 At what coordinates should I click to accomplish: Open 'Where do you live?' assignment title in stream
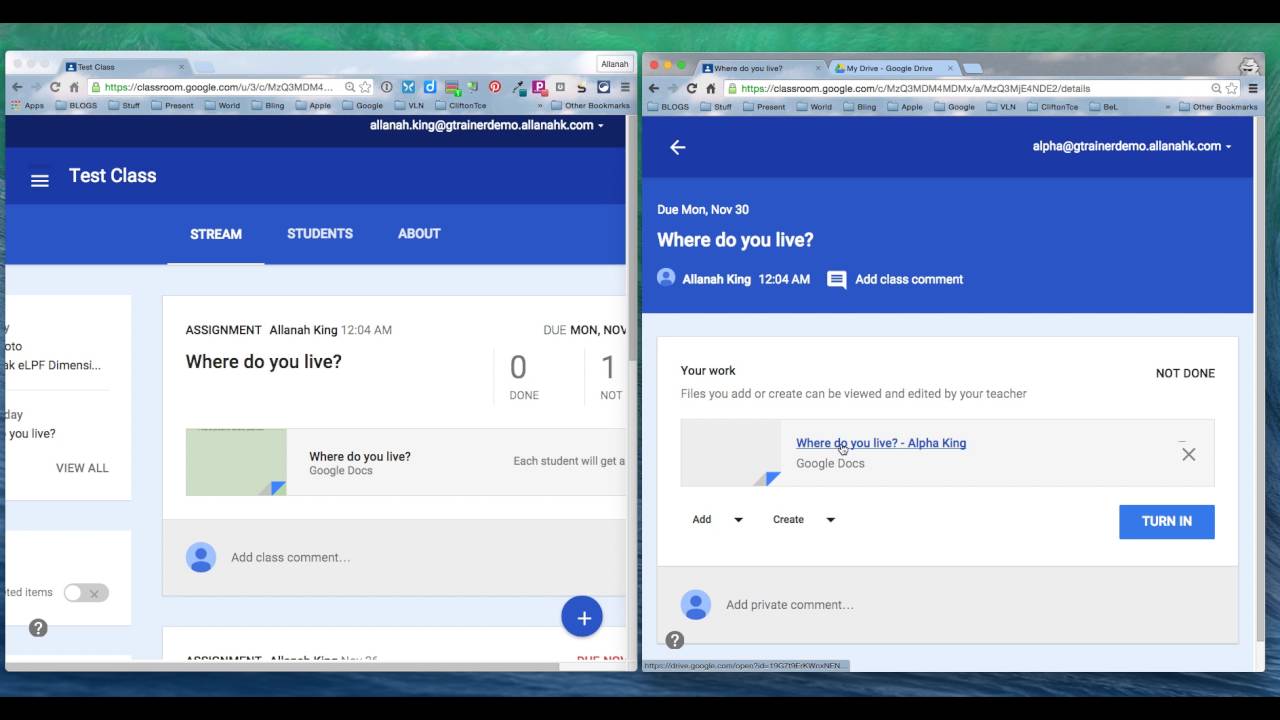263,362
